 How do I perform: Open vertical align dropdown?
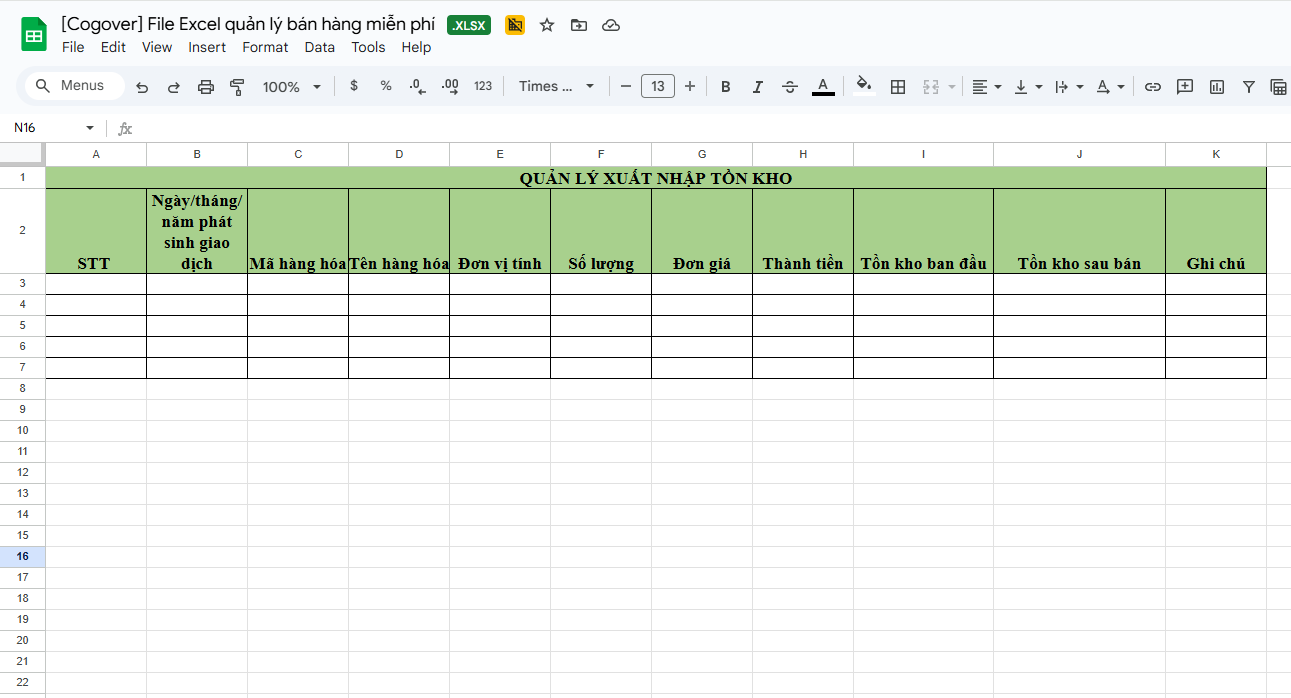(1028, 87)
